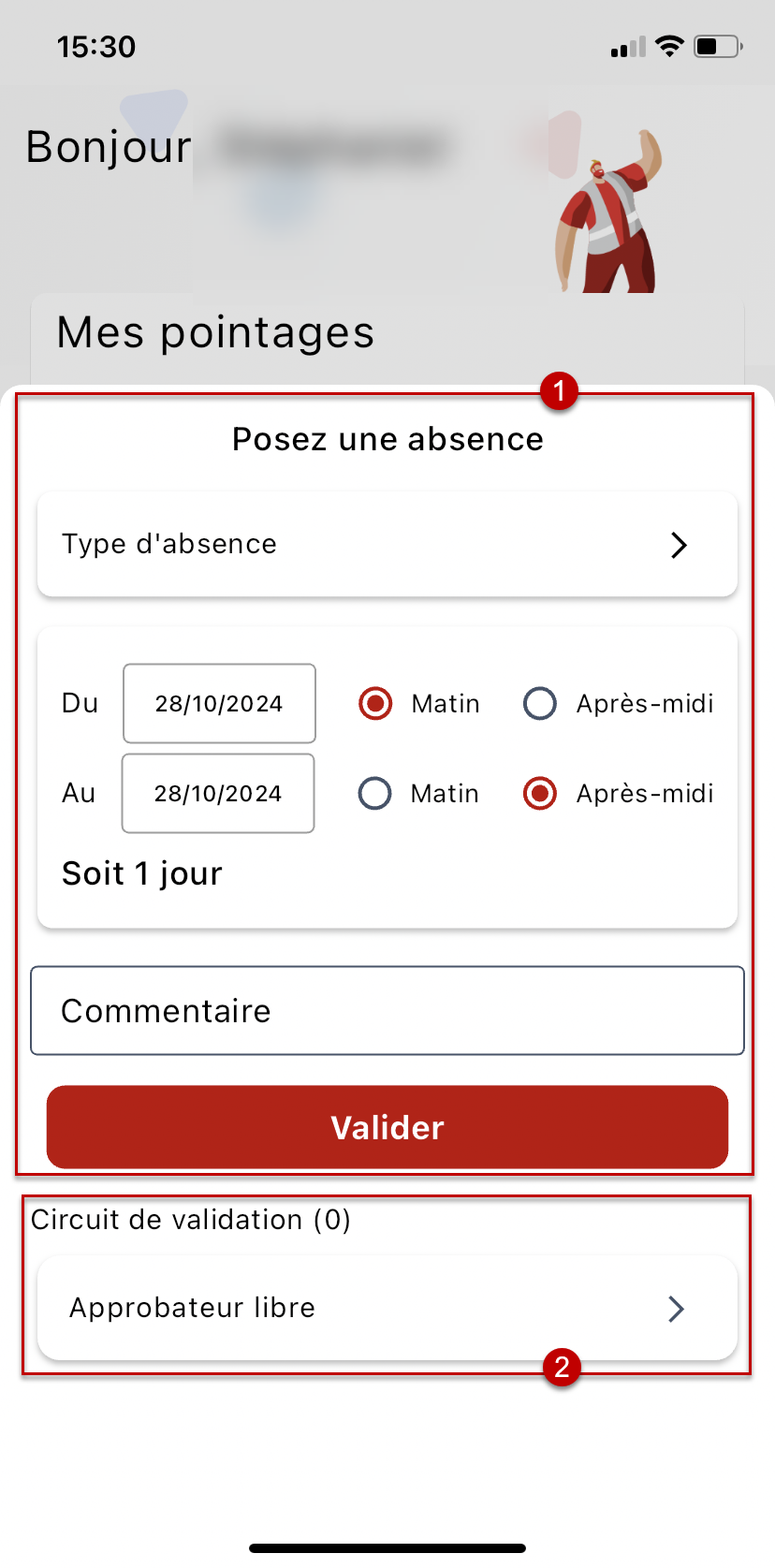The image size is (775, 1568).
Task: Click the Circuit de validation (0) label
Action: 191,1220
